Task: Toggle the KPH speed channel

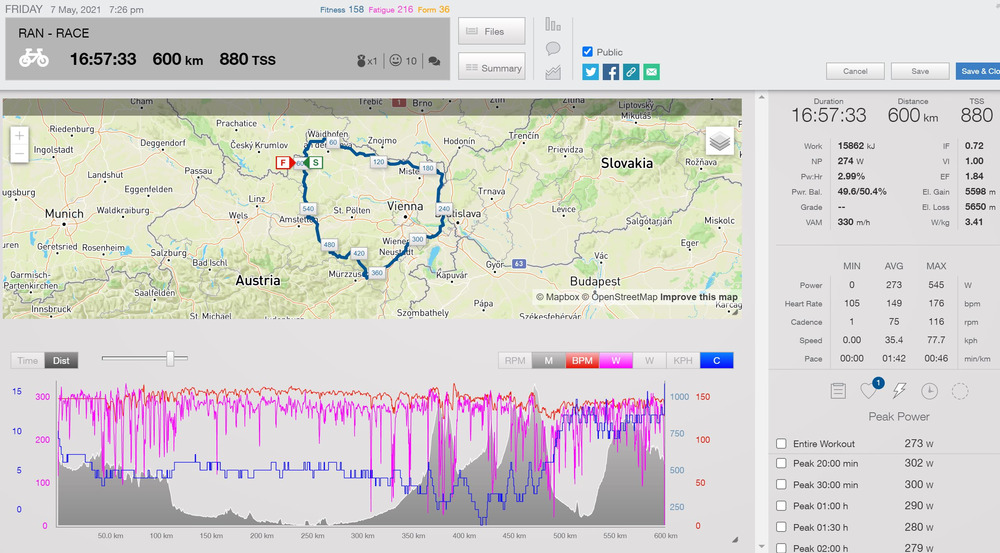Action: tap(682, 360)
